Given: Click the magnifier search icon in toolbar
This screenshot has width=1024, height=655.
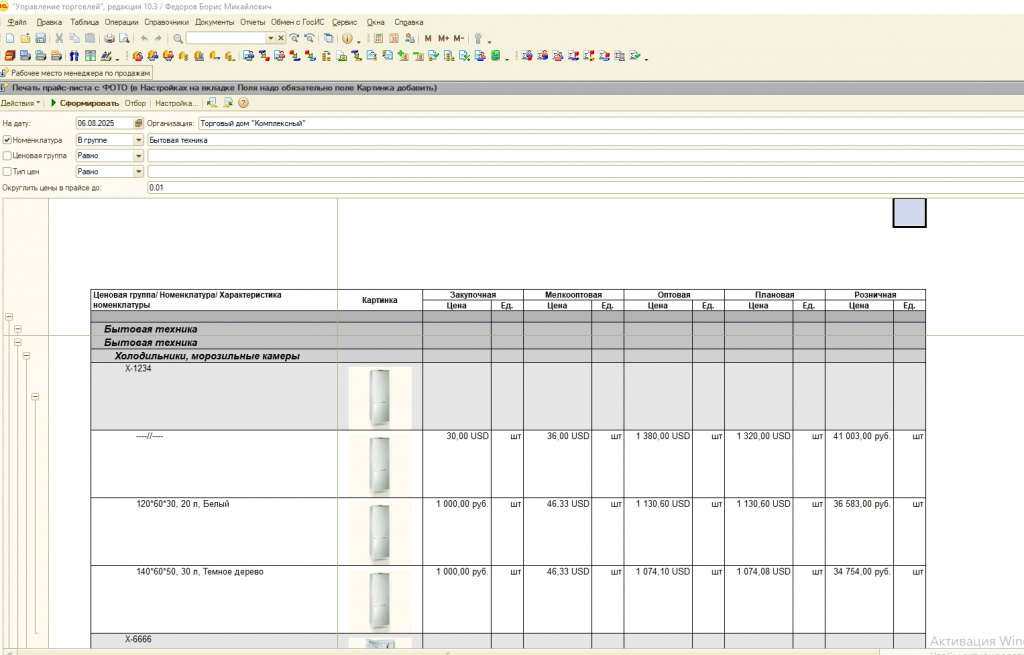Looking at the screenshot, I should tap(178, 38).
